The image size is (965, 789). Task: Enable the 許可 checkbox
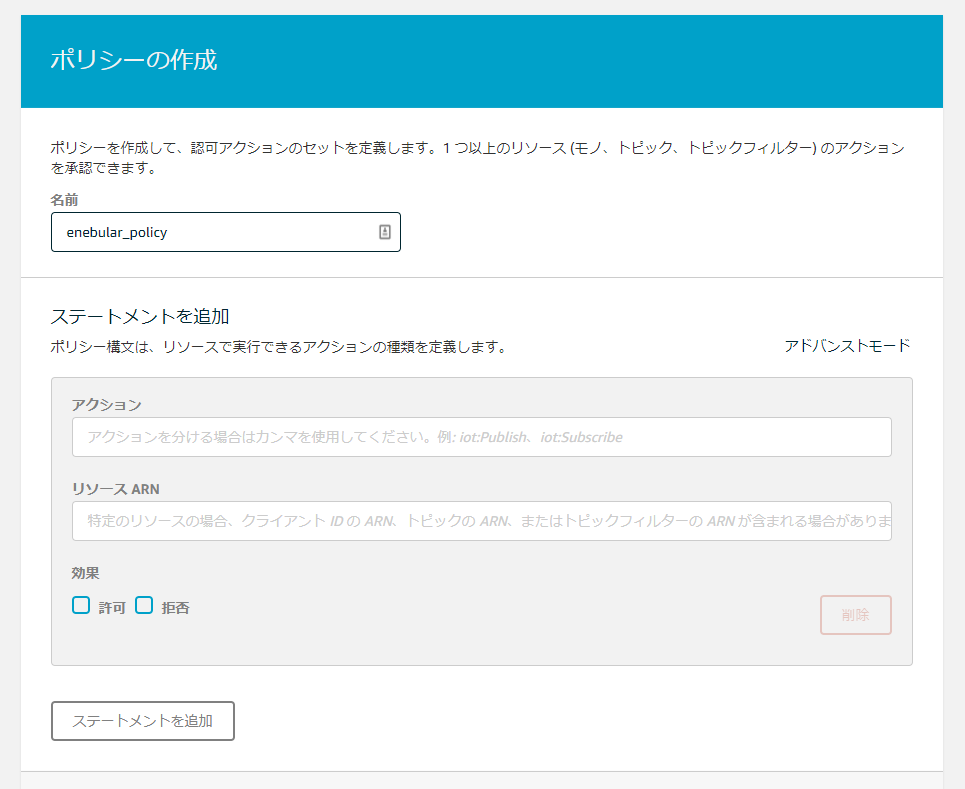[x=81, y=605]
